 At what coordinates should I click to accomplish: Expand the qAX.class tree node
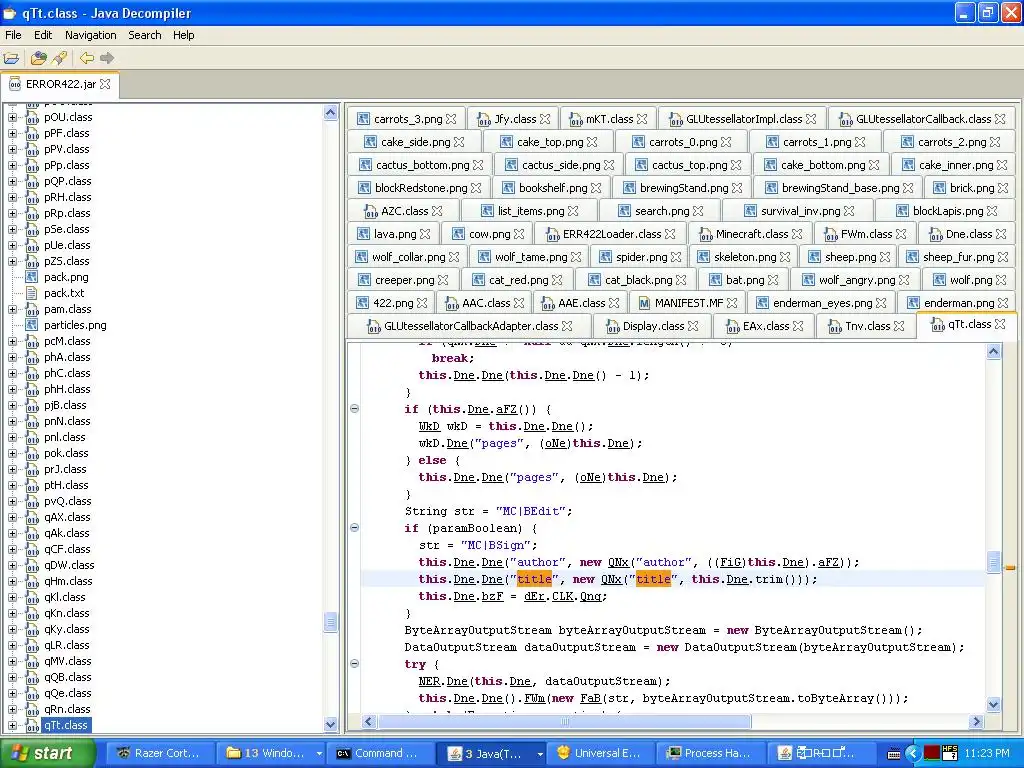coord(12,517)
